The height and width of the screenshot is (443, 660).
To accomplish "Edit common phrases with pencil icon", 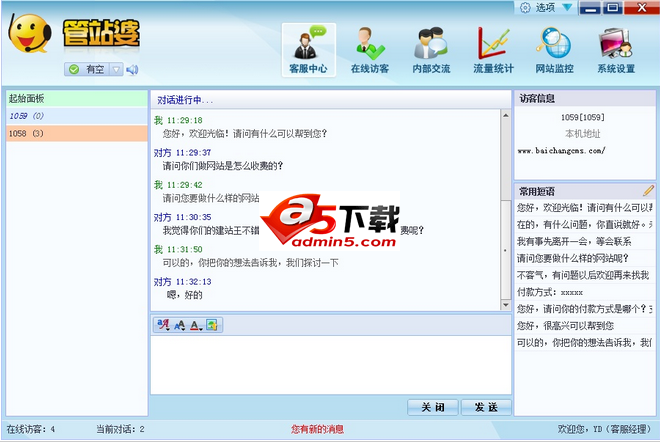I will click(648, 191).
